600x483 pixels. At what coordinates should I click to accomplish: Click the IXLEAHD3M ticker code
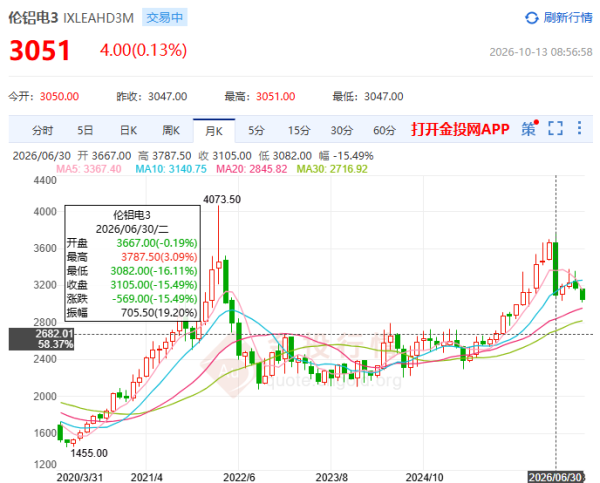click(x=98, y=18)
